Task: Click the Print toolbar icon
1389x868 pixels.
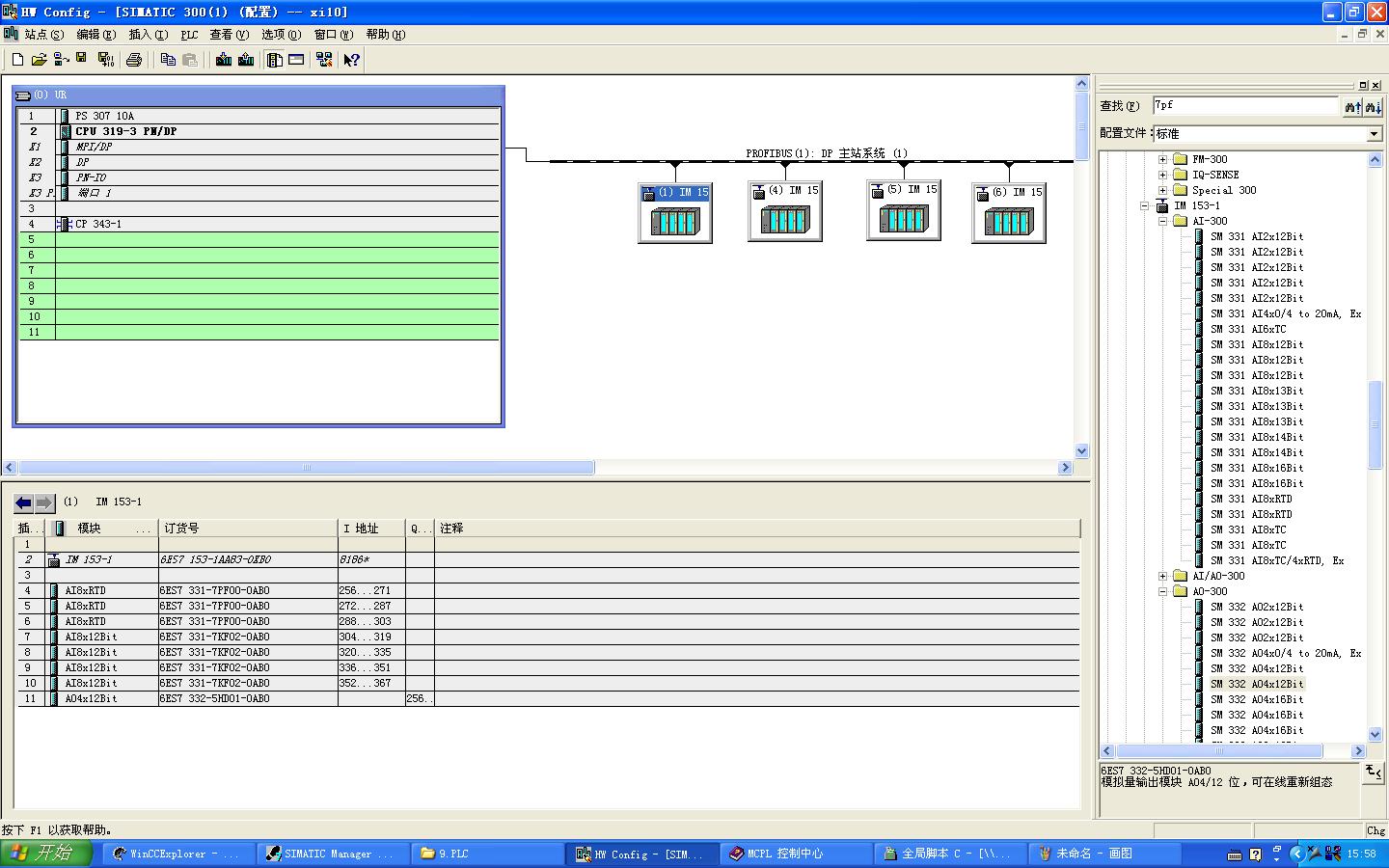Action: click(134, 60)
